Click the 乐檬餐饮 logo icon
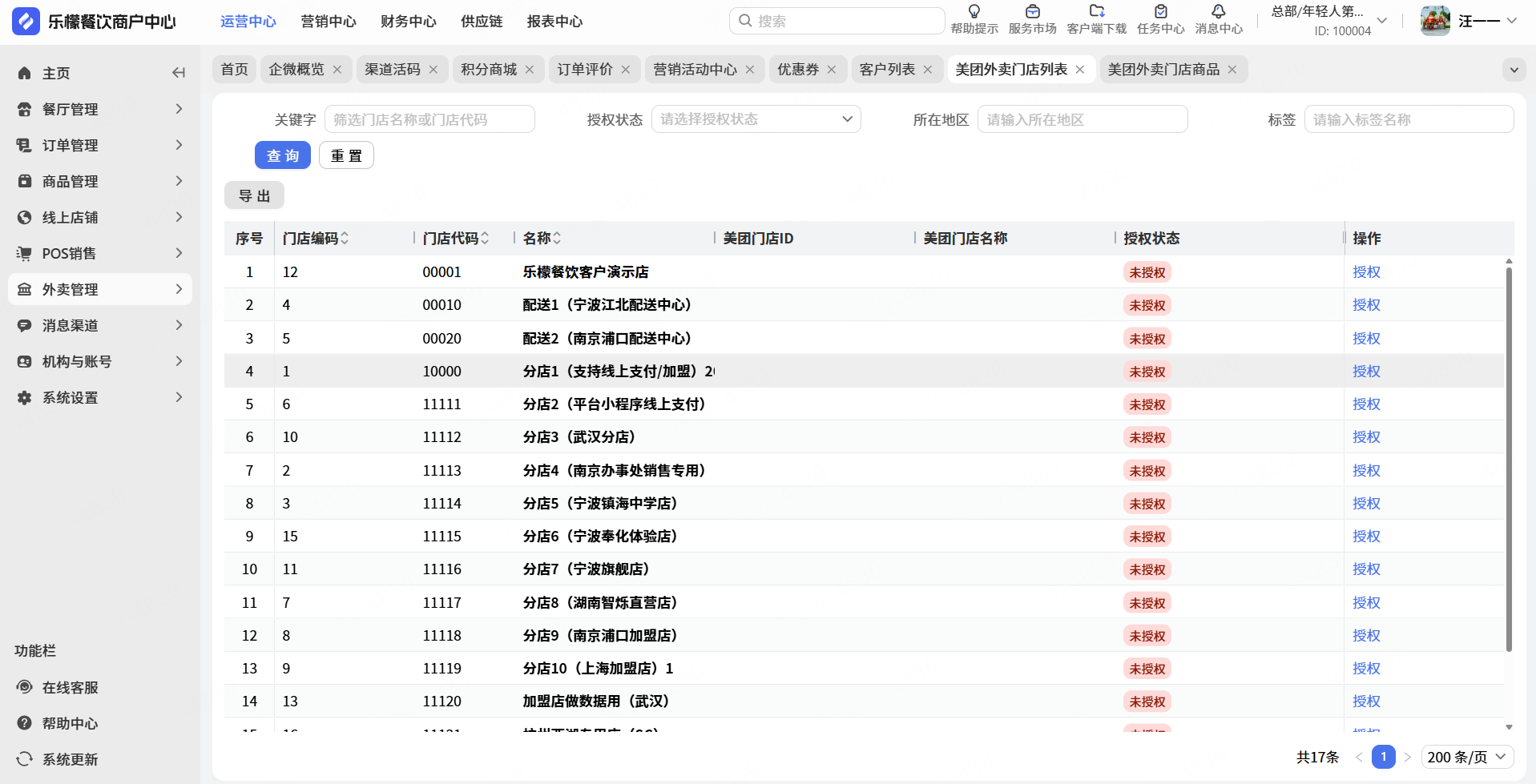1536x784 pixels. pyautogui.click(x=26, y=22)
